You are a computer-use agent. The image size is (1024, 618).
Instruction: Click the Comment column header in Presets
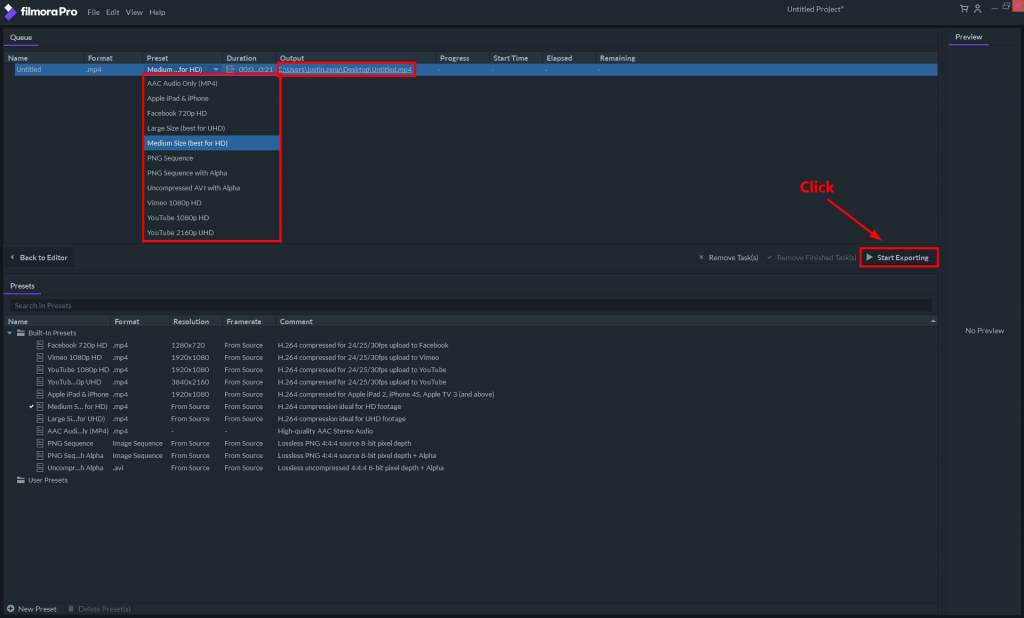[x=296, y=322]
